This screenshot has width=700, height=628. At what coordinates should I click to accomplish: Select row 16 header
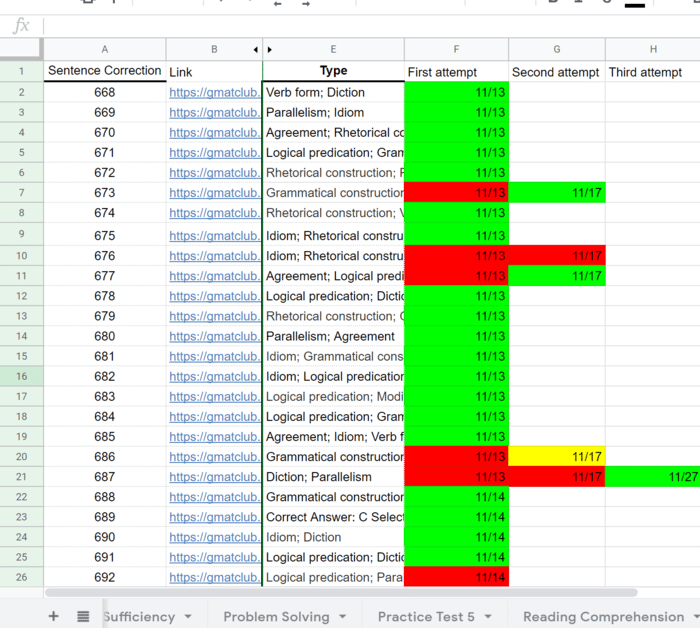click(x=21, y=376)
